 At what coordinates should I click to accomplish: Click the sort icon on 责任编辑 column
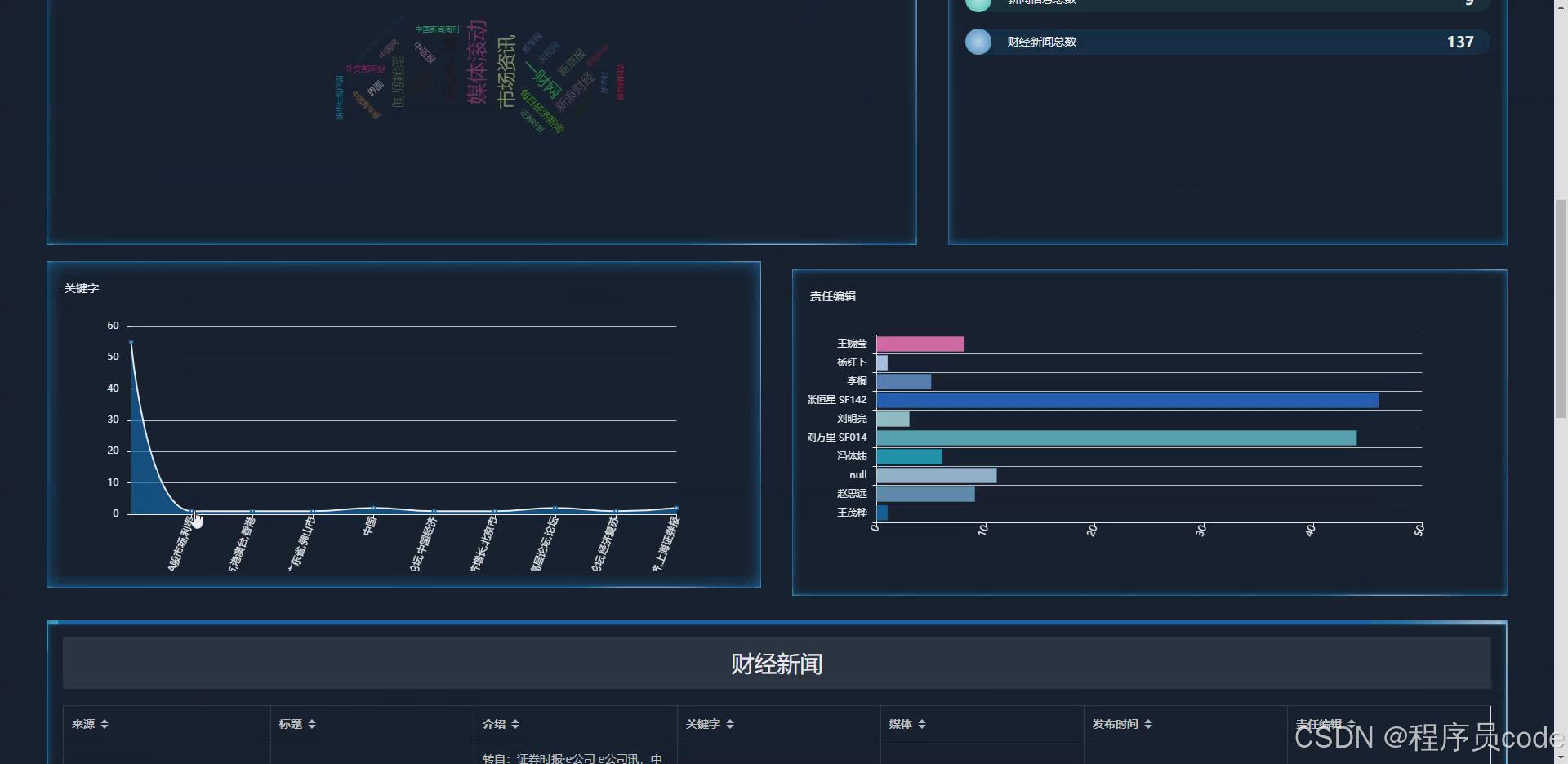(x=1351, y=724)
